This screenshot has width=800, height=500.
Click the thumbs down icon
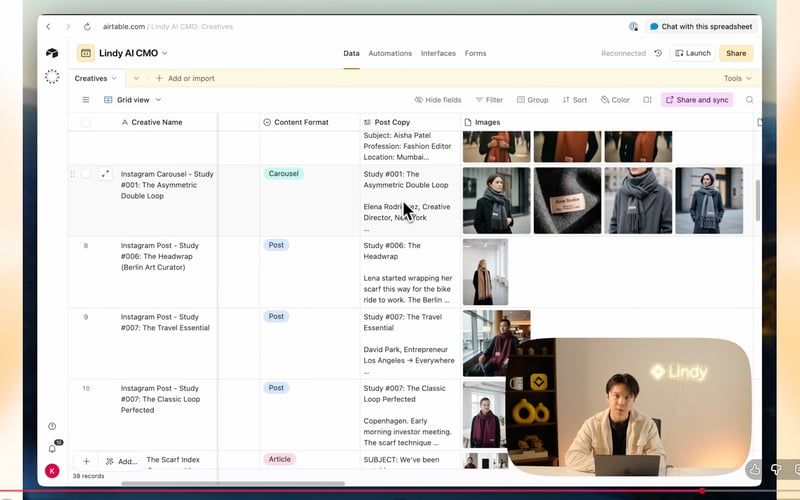pos(776,469)
